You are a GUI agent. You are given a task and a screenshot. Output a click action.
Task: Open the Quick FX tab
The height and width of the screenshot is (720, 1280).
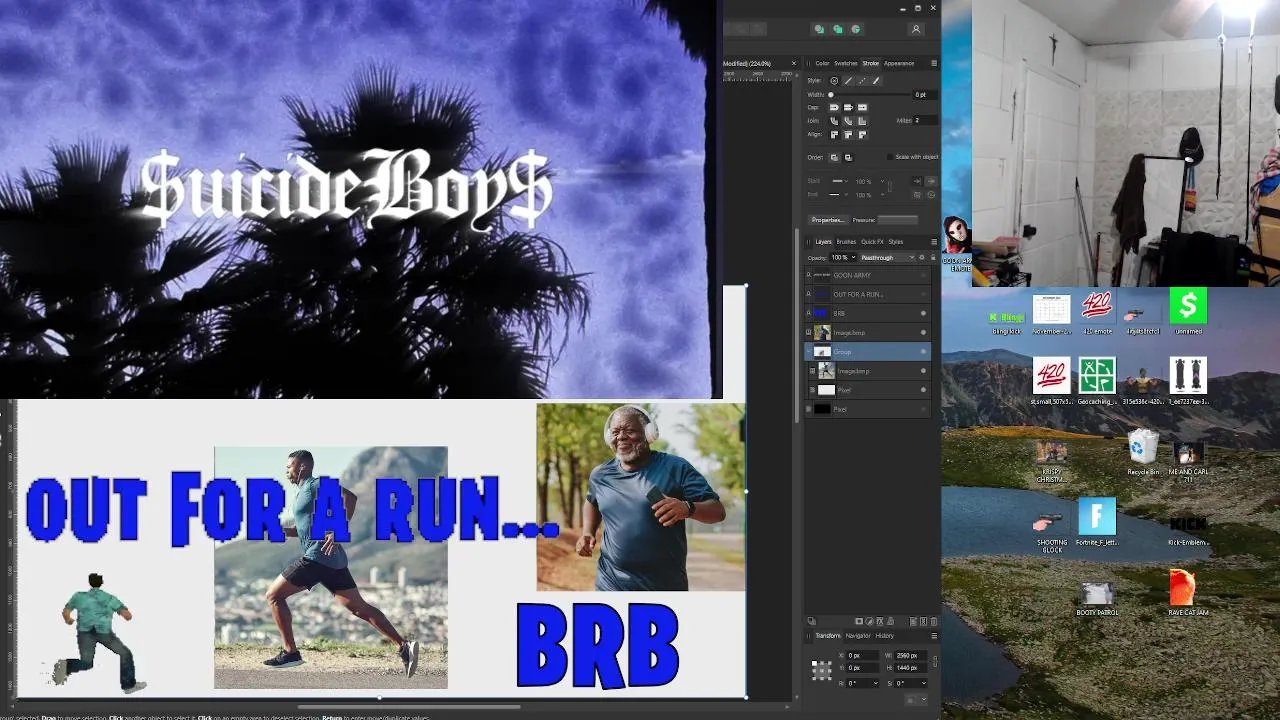[x=872, y=242]
